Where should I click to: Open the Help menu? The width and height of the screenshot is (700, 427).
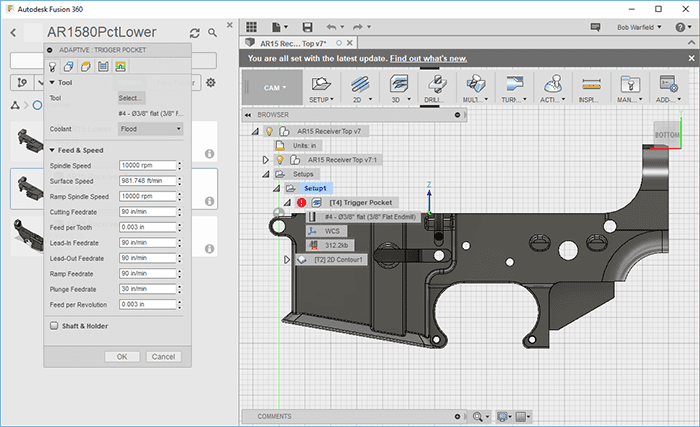[x=683, y=27]
